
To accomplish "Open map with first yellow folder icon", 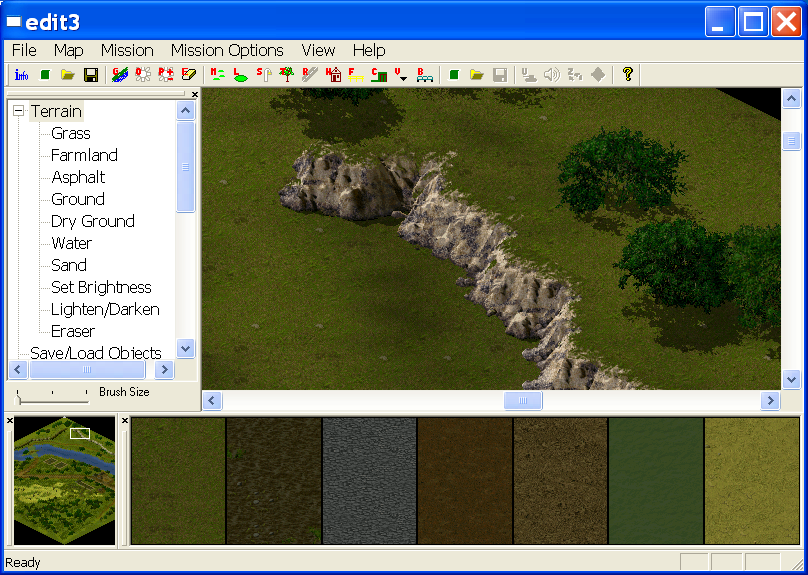I will tap(68, 75).
